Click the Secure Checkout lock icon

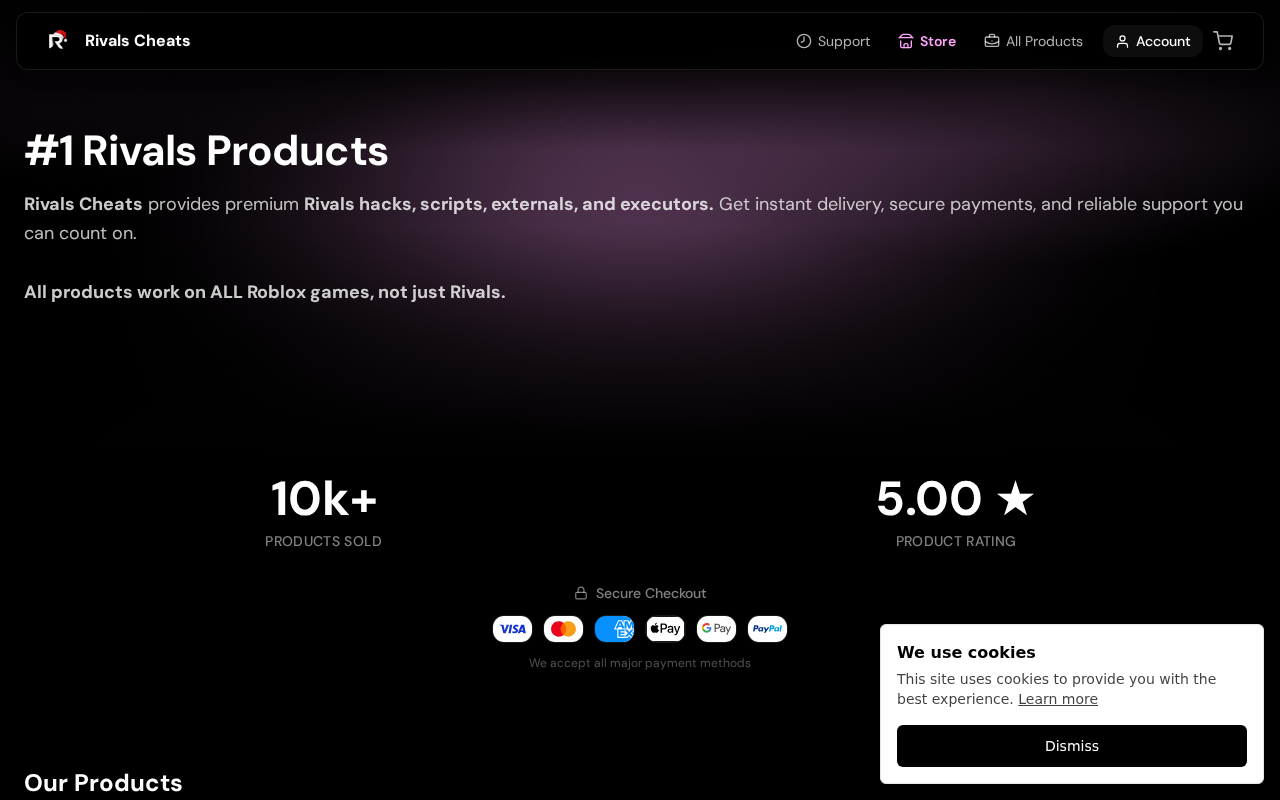581,593
